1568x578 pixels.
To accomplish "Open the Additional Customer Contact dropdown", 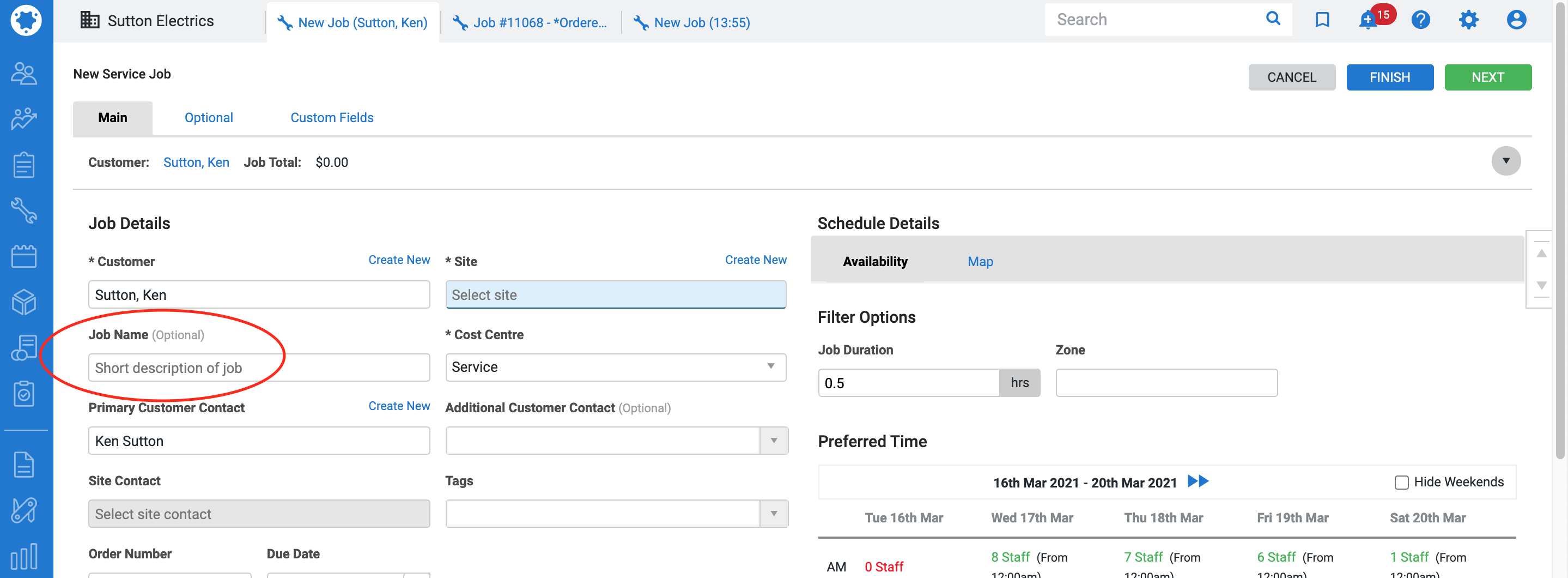I will (x=774, y=441).
